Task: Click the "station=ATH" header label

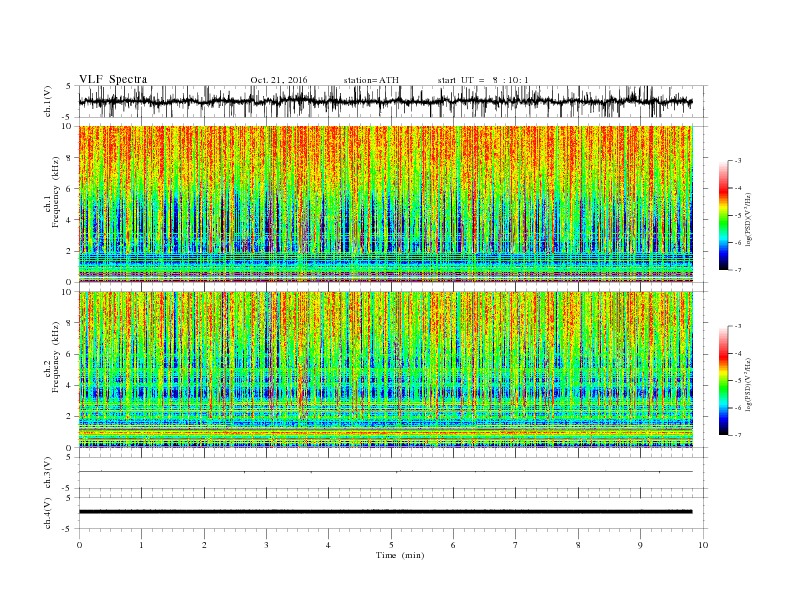Action: pos(371,80)
